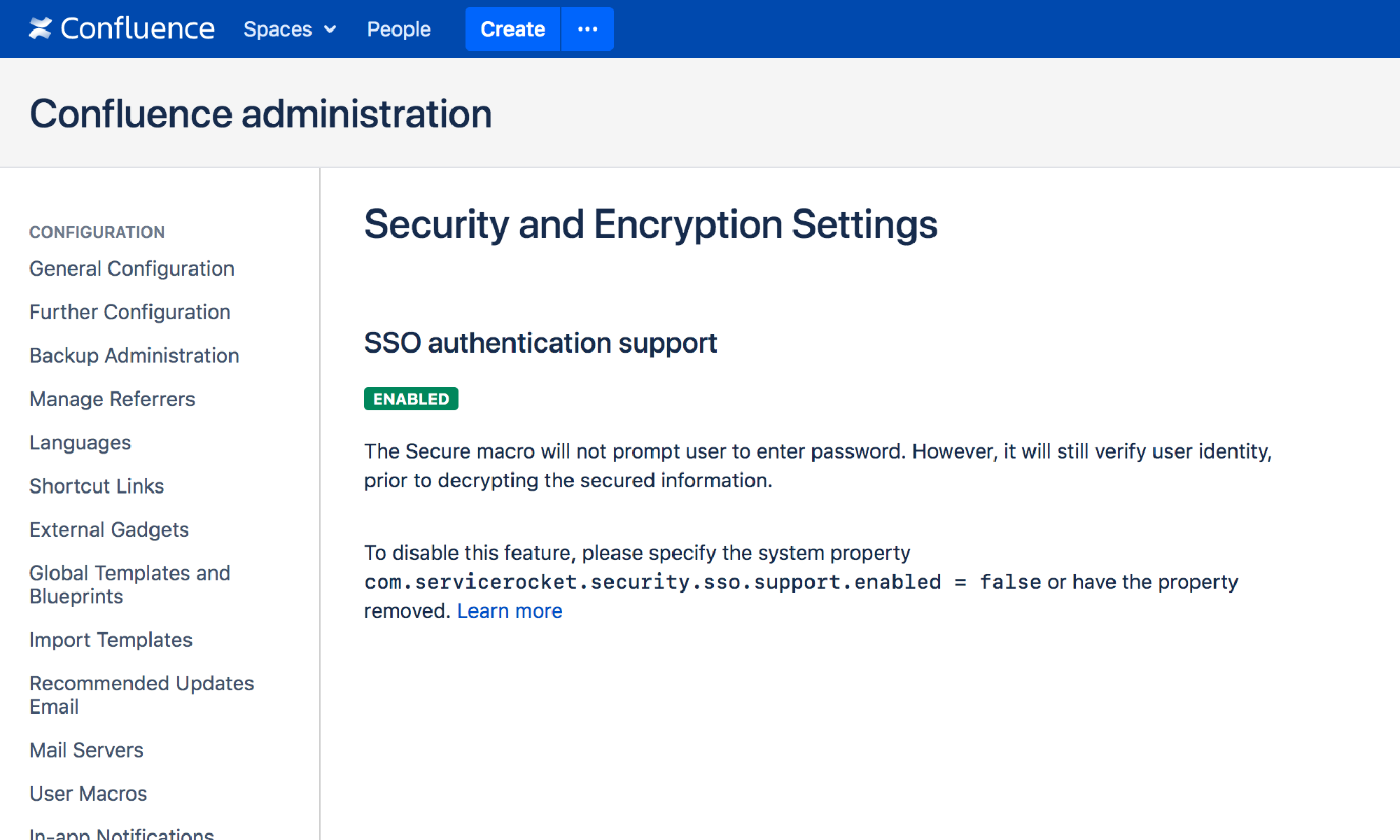
Task: Go to User Macros page
Action: 88,793
